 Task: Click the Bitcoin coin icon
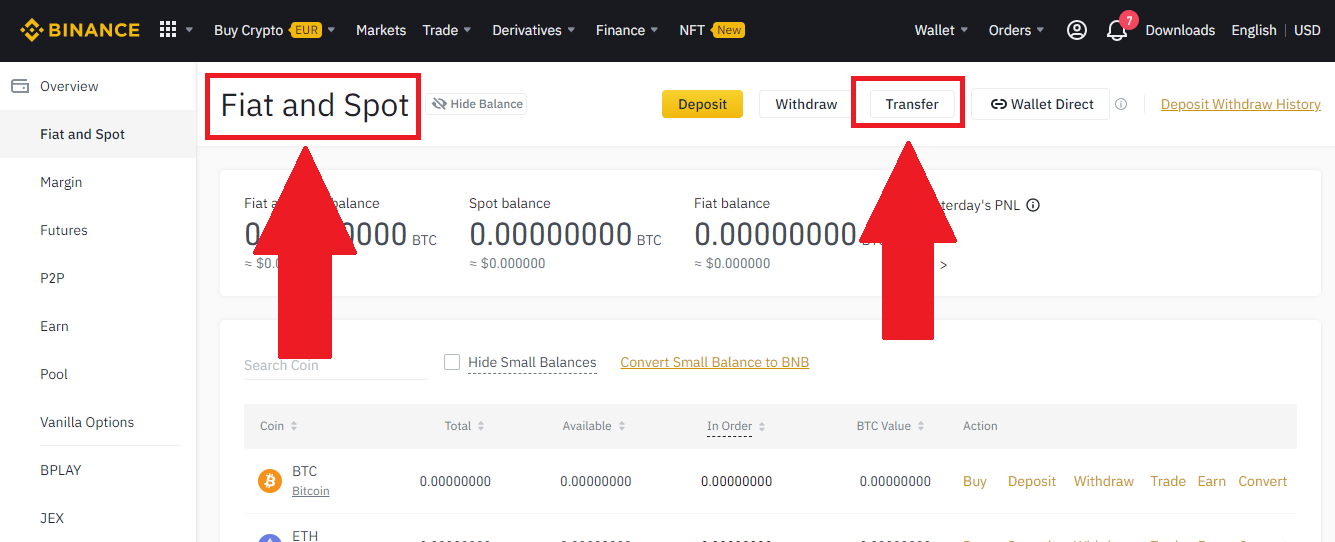click(270, 481)
